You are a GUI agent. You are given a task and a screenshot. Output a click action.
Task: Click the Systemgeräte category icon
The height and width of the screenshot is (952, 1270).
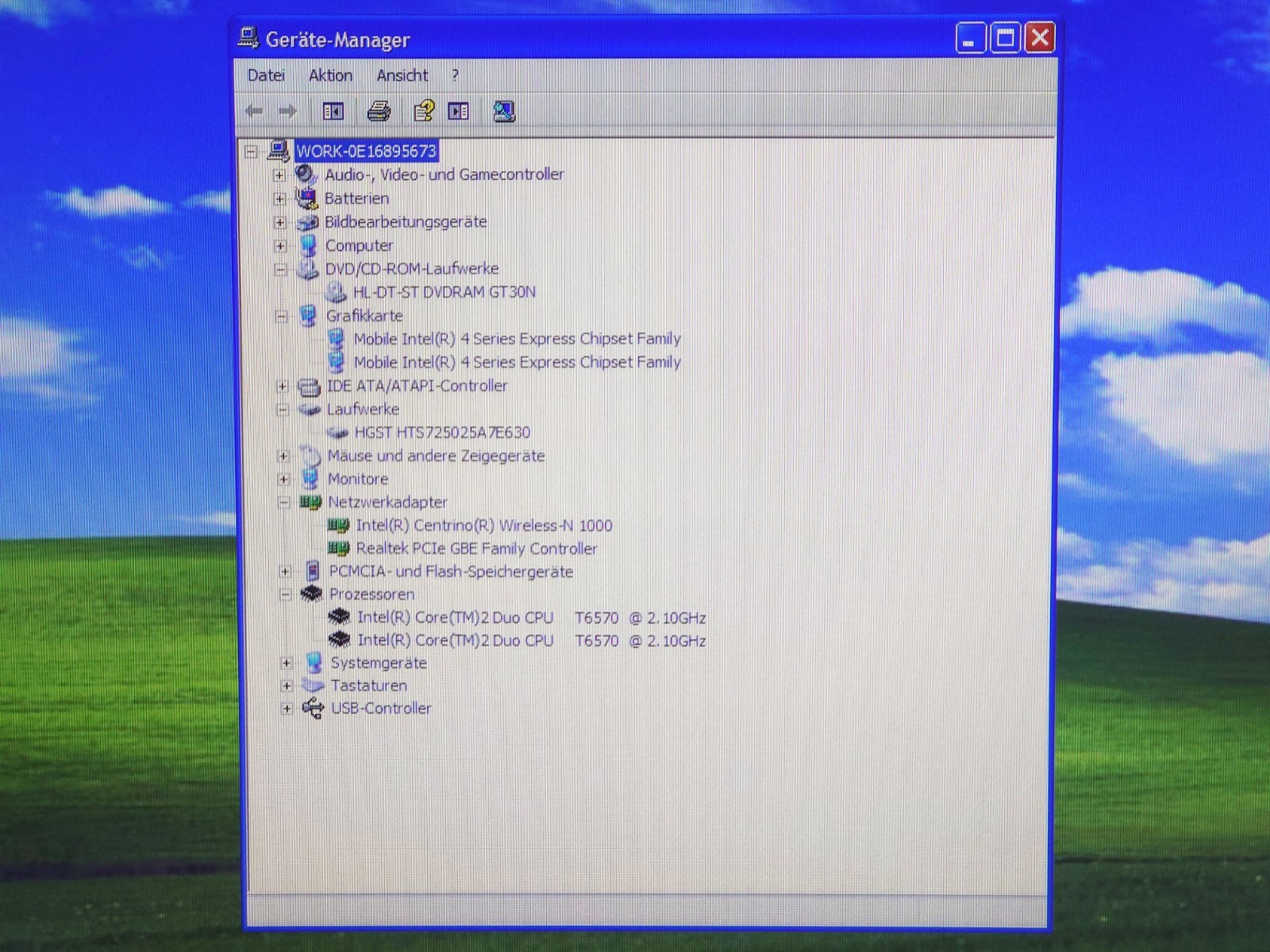pos(314,662)
